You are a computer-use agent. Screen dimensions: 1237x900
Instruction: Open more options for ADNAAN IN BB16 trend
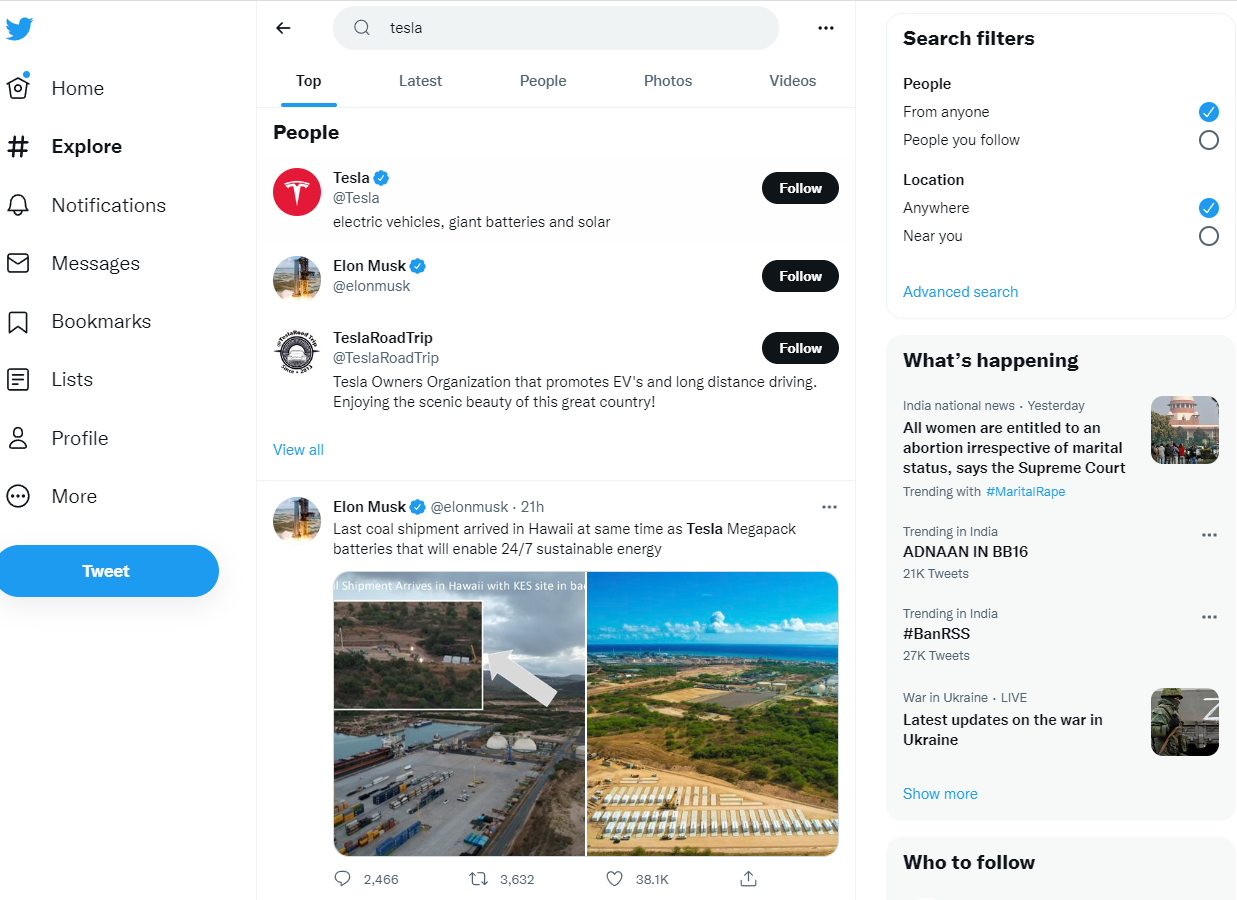(x=1209, y=534)
